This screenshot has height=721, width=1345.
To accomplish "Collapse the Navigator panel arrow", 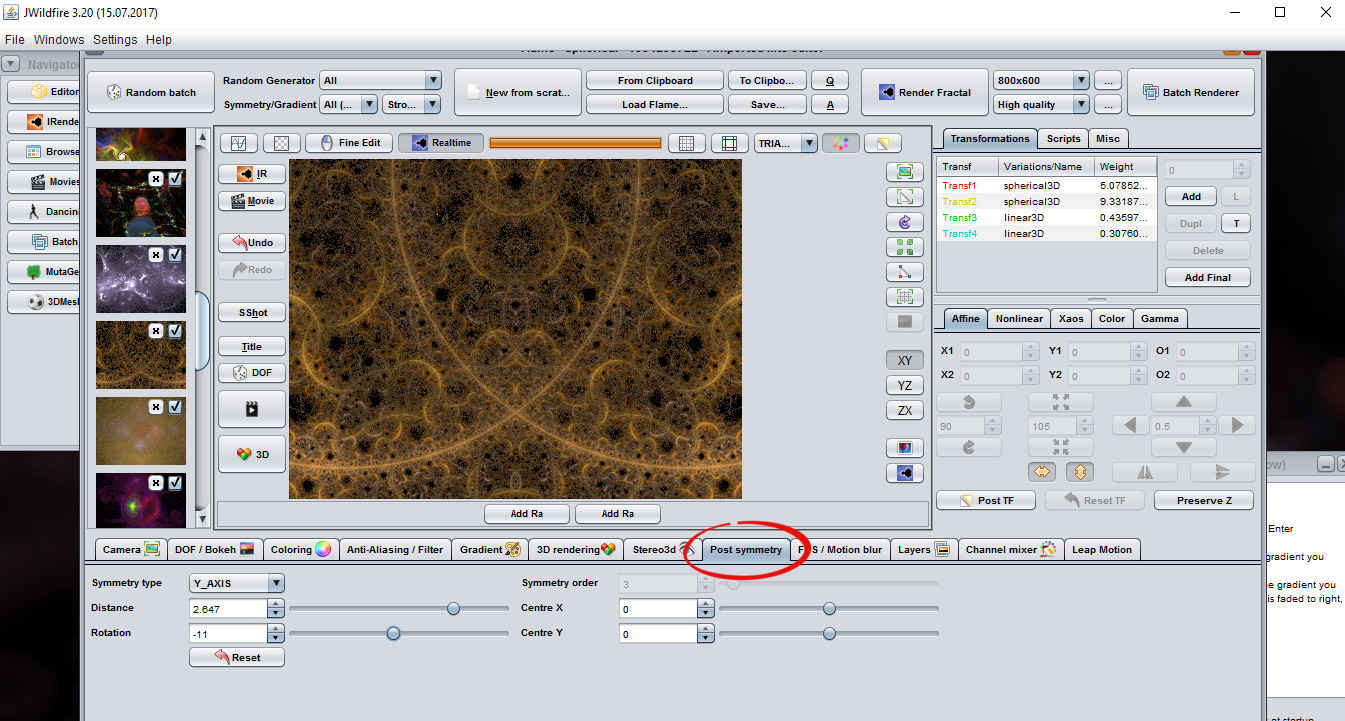I will [11, 64].
